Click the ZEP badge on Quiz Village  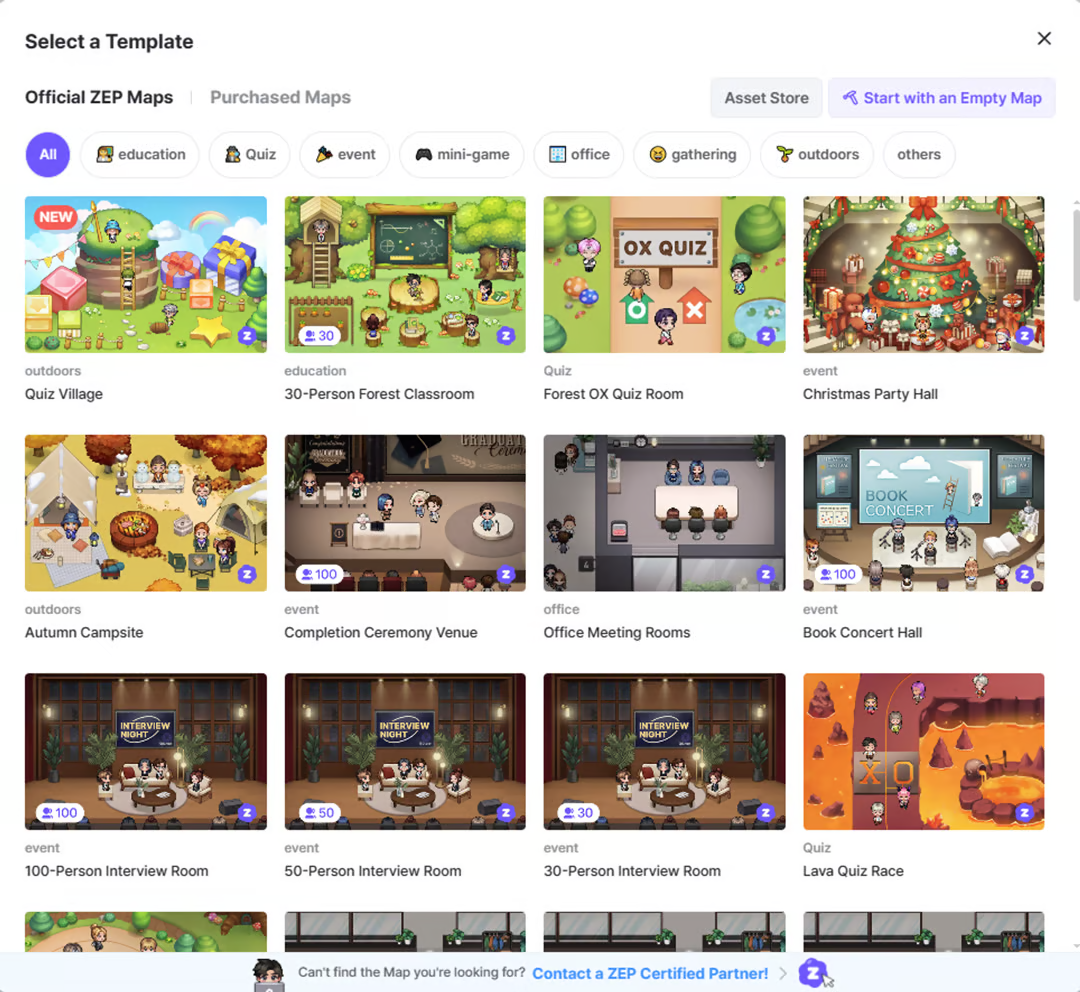click(247, 335)
